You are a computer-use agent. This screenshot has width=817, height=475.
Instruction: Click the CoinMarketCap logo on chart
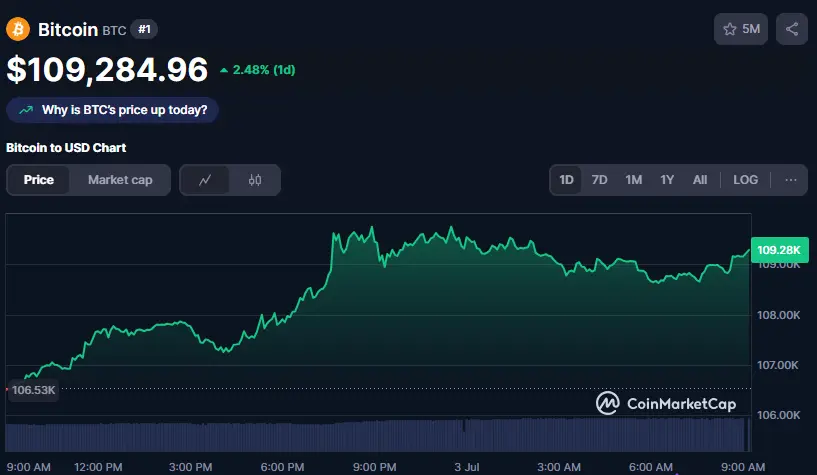tap(666, 403)
